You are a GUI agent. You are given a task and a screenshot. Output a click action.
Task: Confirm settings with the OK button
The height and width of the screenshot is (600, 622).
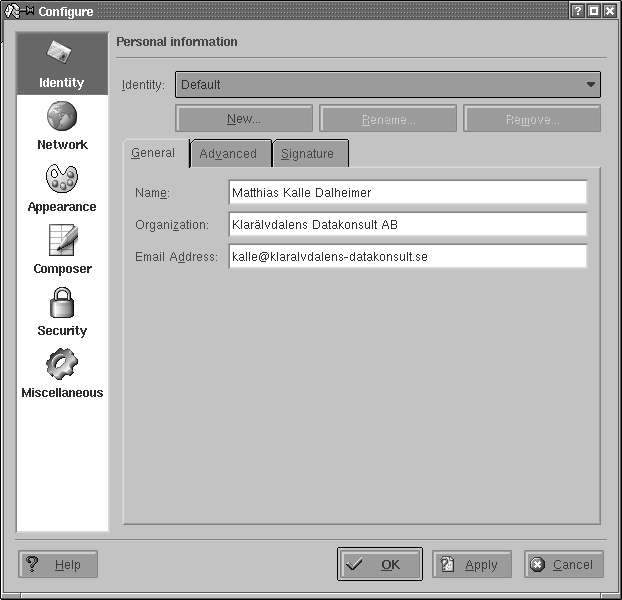point(380,564)
